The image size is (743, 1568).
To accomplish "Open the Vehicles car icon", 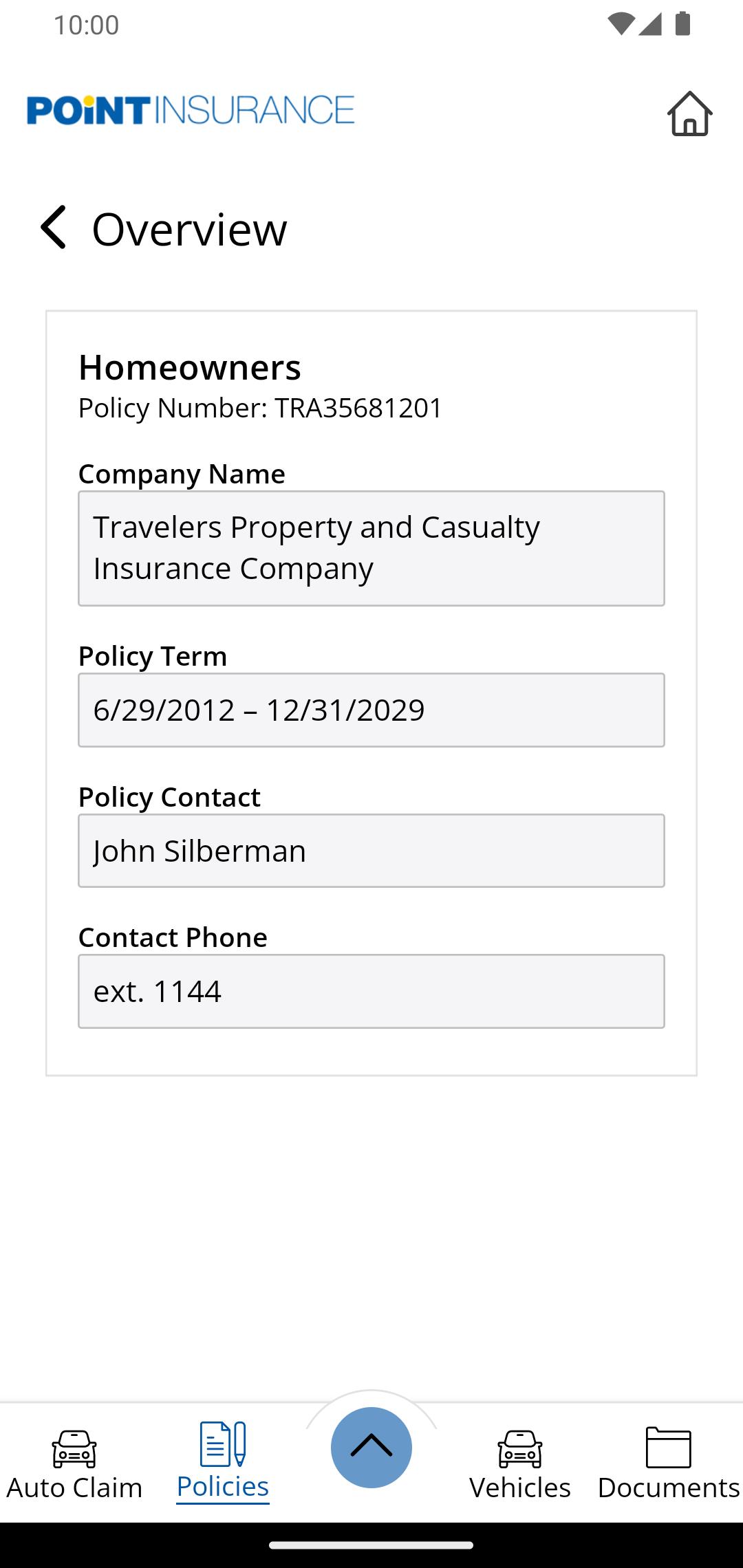I will pyautogui.click(x=520, y=1448).
